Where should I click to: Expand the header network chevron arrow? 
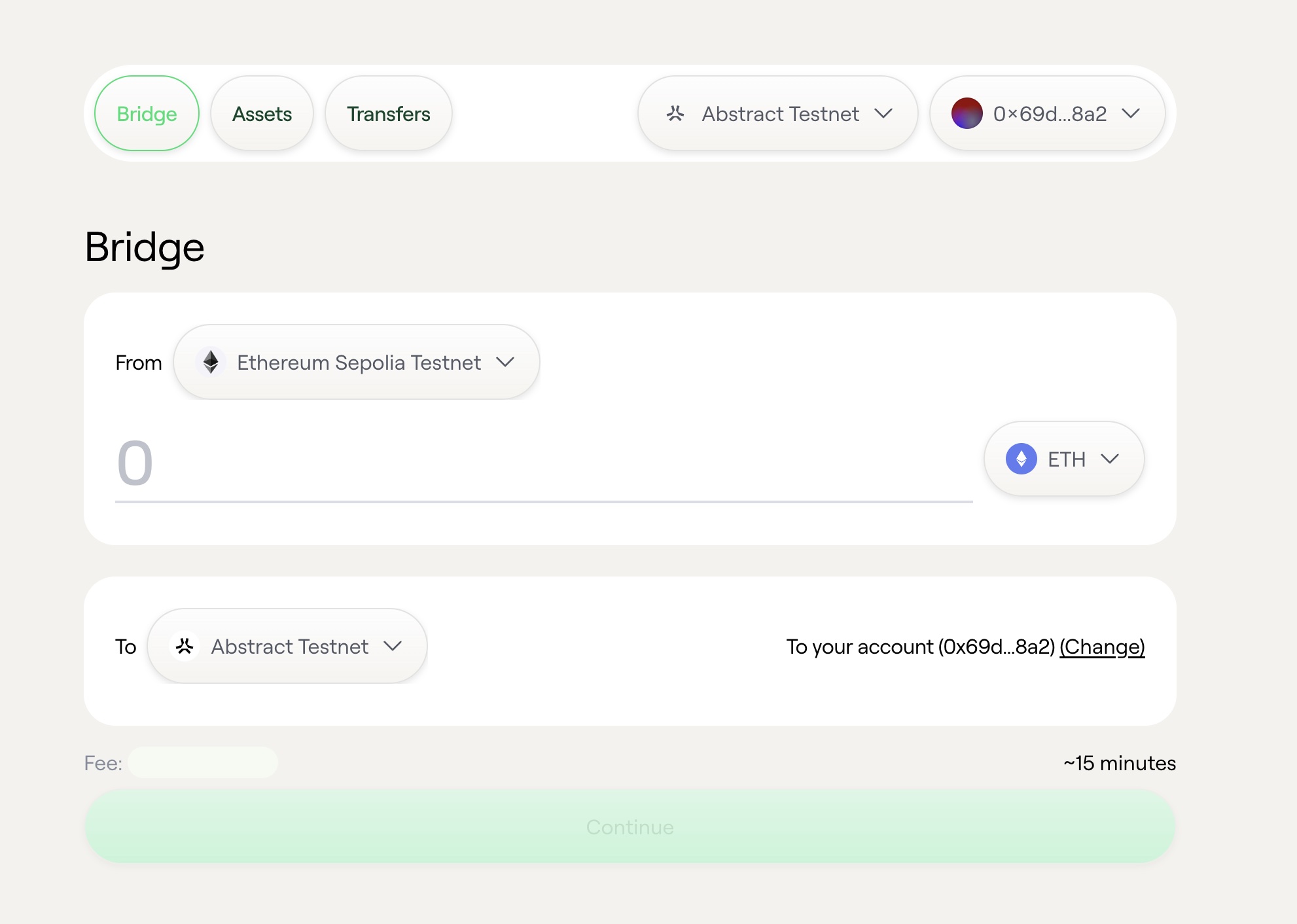click(883, 114)
